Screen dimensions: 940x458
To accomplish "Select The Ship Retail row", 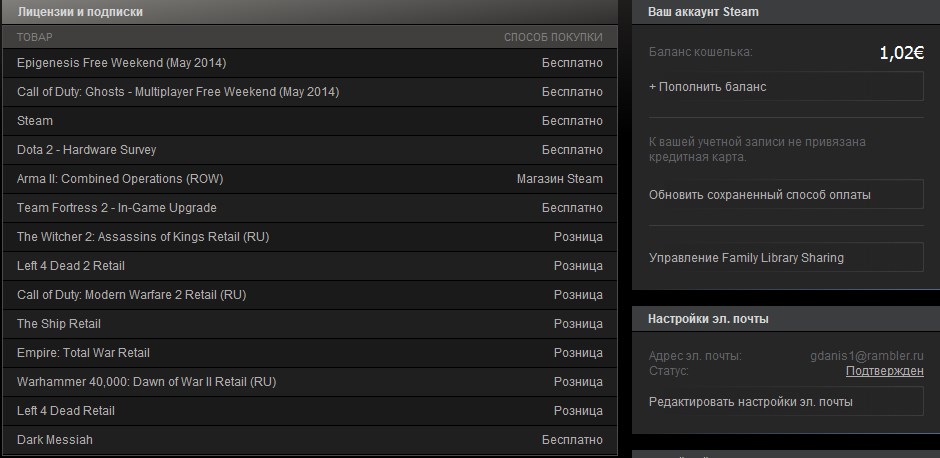I will [x=310, y=324].
